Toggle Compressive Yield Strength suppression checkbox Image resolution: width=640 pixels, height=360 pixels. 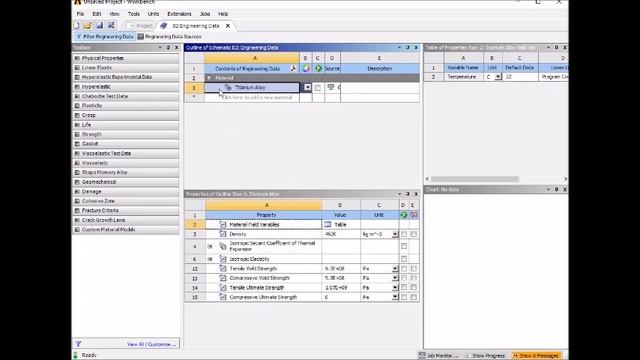pyautogui.click(x=404, y=278)
